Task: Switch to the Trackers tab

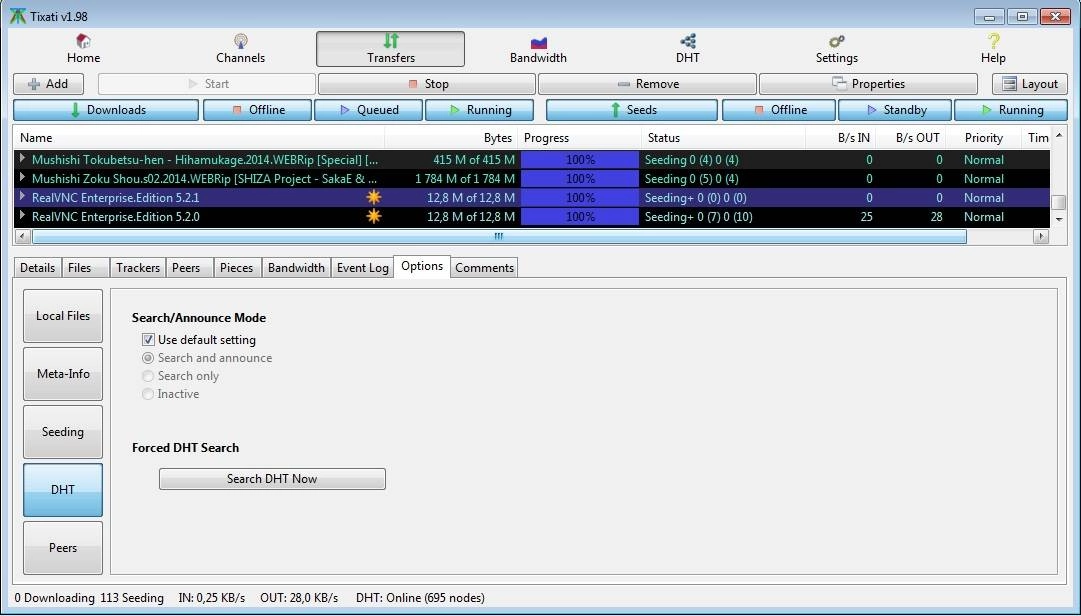Action: point(138,267)
